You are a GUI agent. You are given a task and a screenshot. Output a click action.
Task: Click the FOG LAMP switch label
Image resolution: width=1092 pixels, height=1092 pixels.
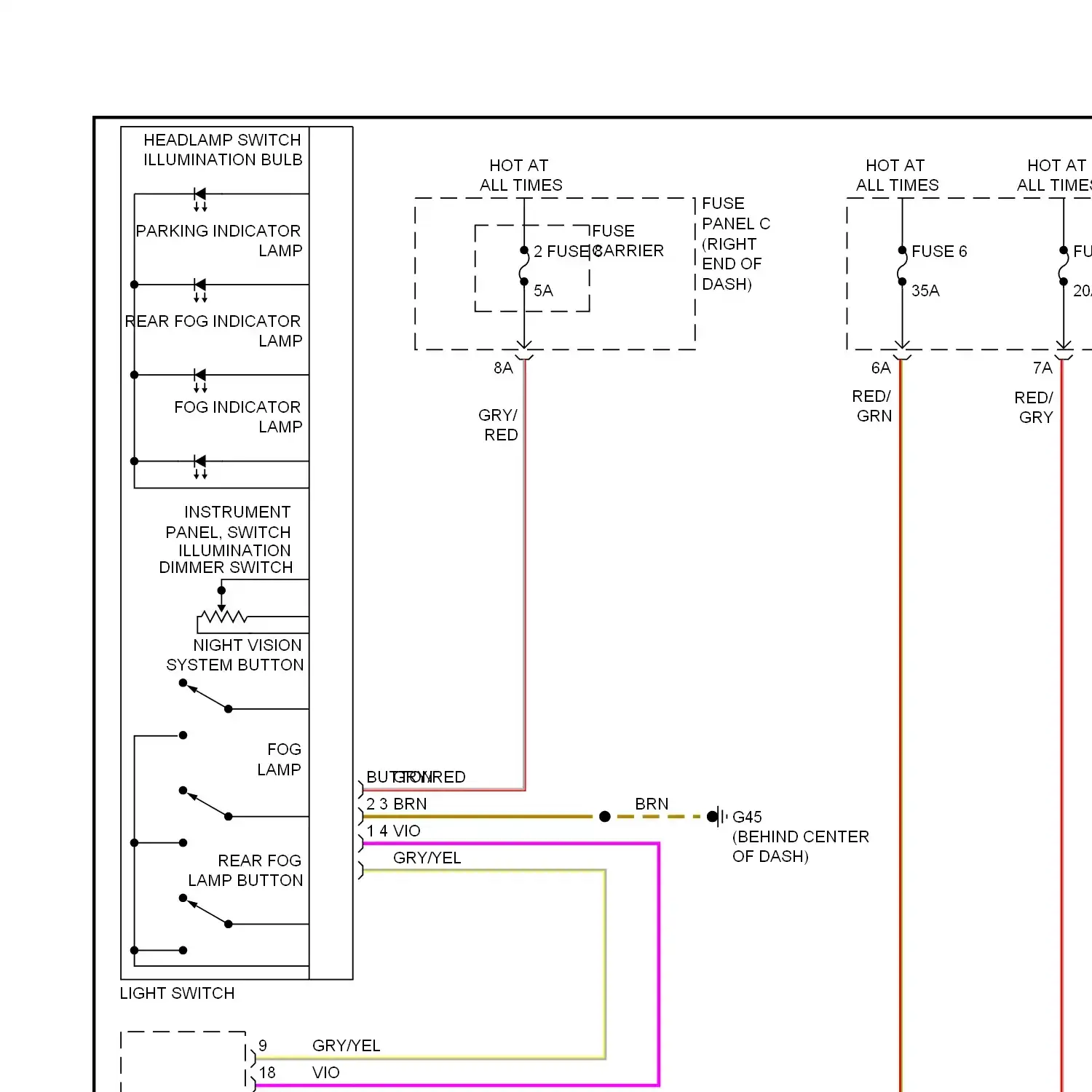tap(280, 759)
